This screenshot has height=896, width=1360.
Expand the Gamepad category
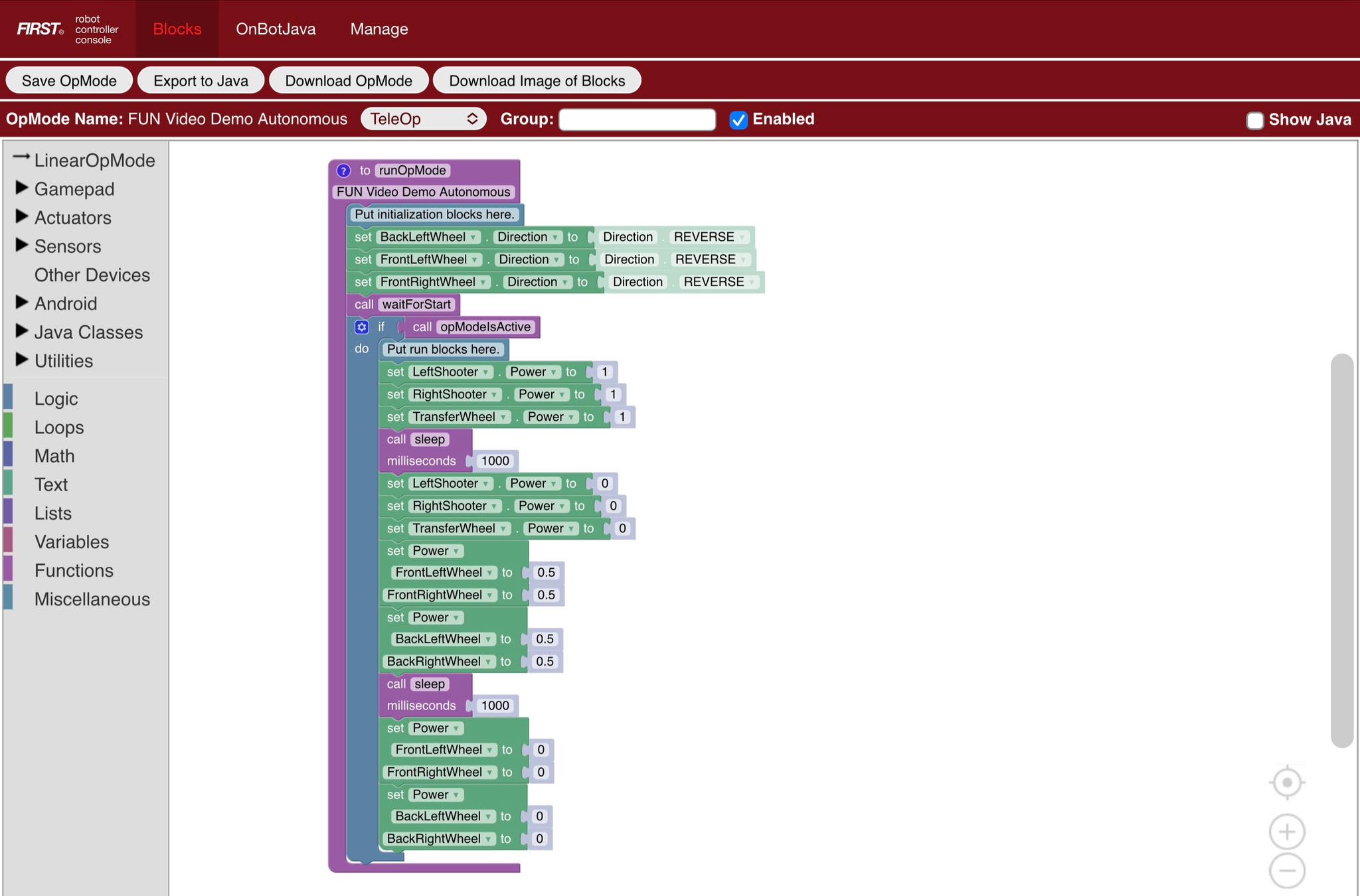click(22, 188)
